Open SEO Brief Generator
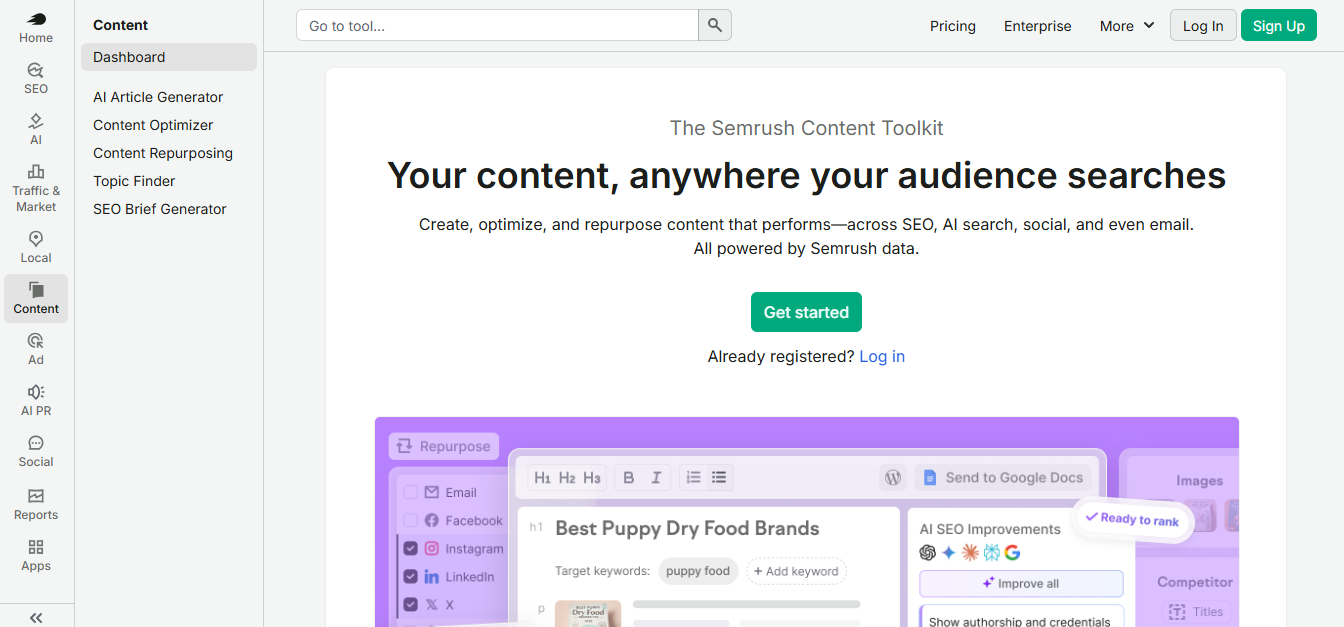 pyautogui.click(x=160, y=209)
